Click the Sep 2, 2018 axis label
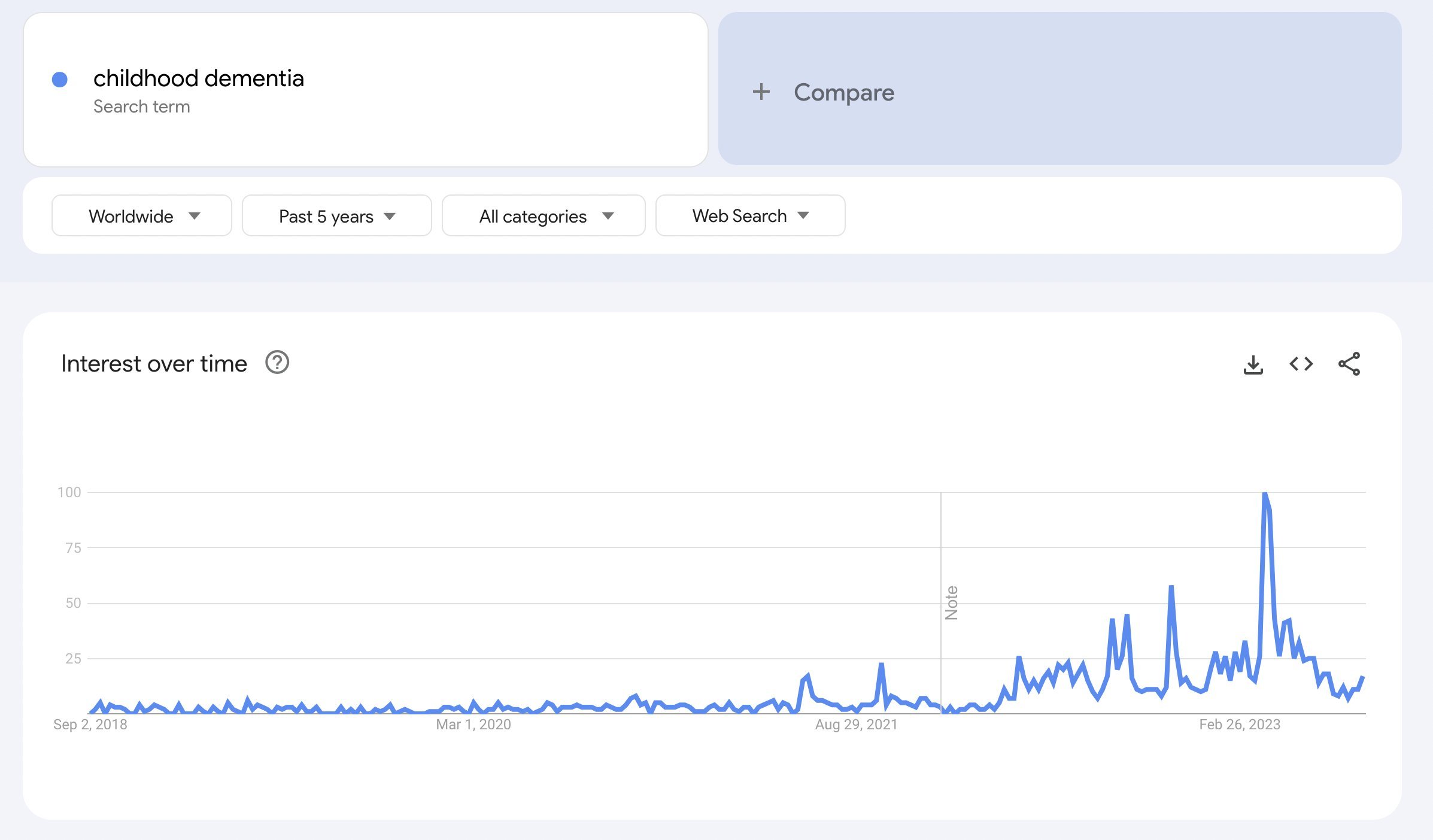Screen dimensions: 1433x840 point(90,725)
